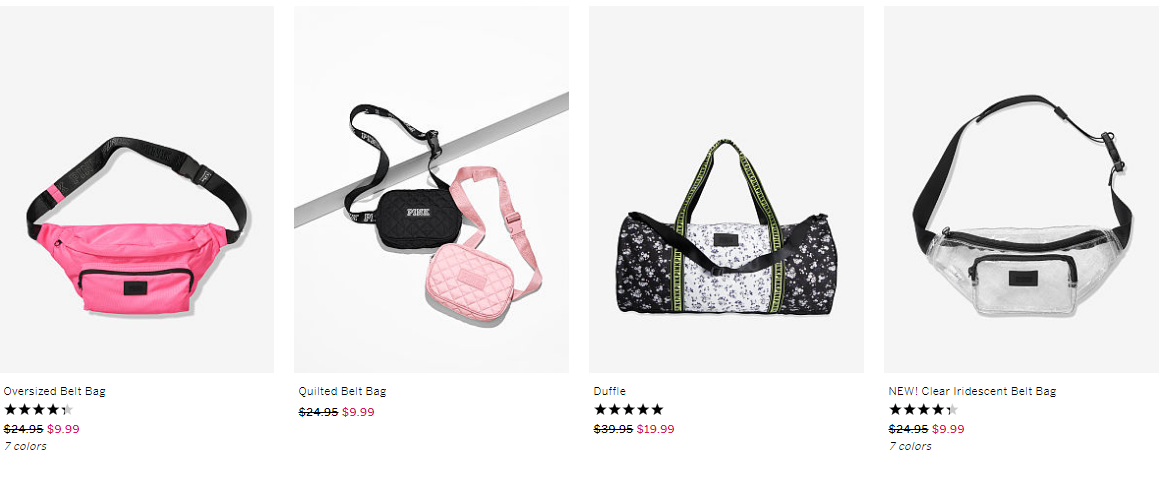
Task: Click 7 colors under Clear Iridescent Belt Bag
Action: click(x=910, y=446)
